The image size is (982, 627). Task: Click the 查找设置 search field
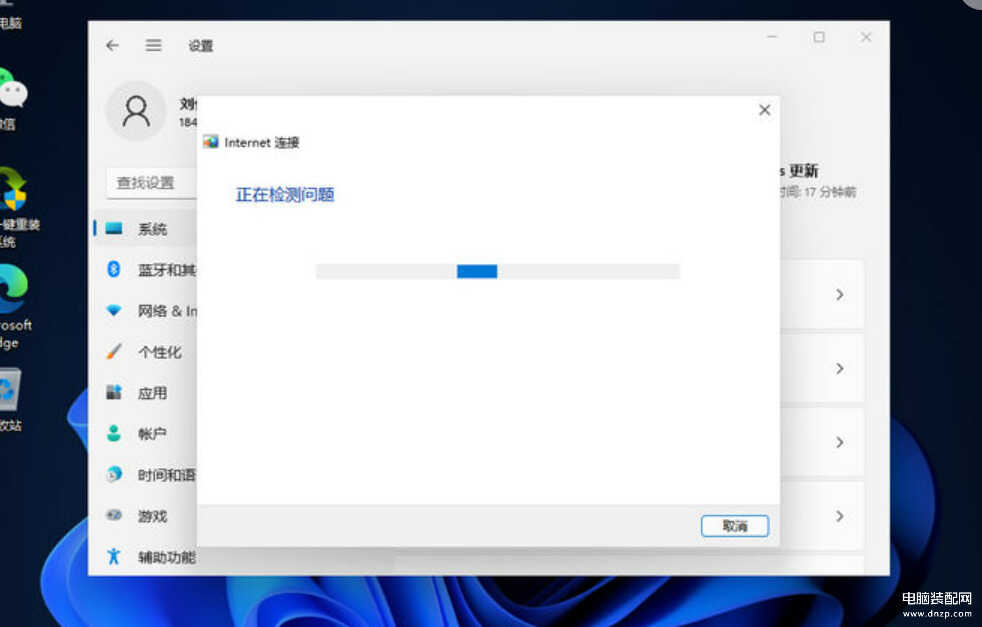(152, 183)
